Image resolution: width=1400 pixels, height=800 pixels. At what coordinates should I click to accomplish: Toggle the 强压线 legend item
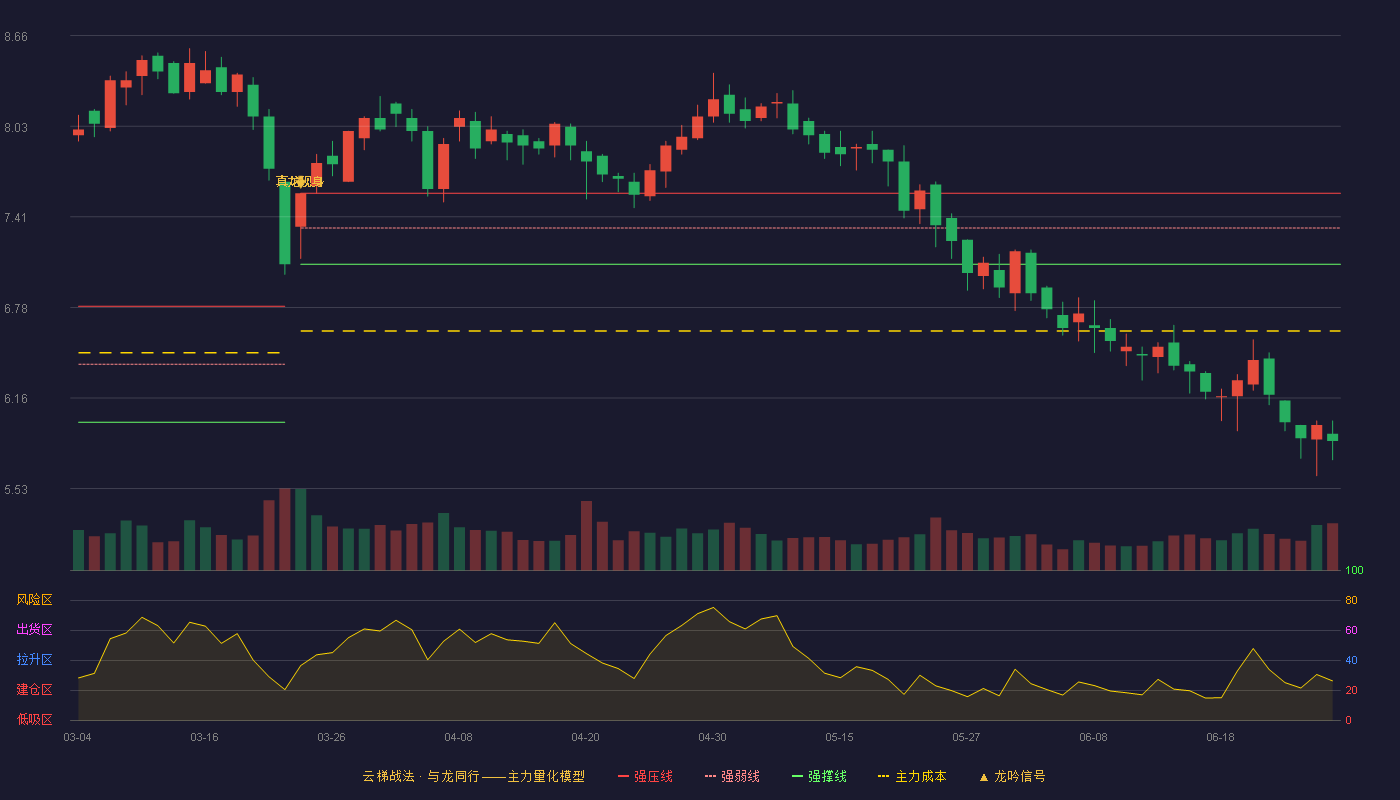point(645,776)
